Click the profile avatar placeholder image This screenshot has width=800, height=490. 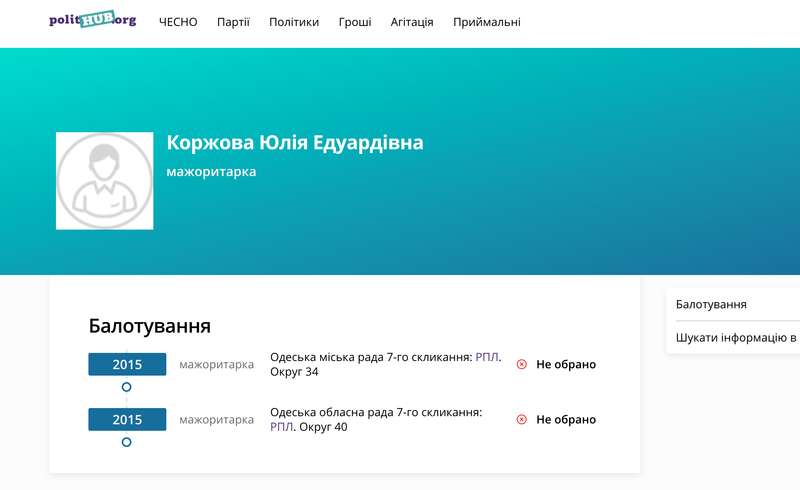coord(104,181)
